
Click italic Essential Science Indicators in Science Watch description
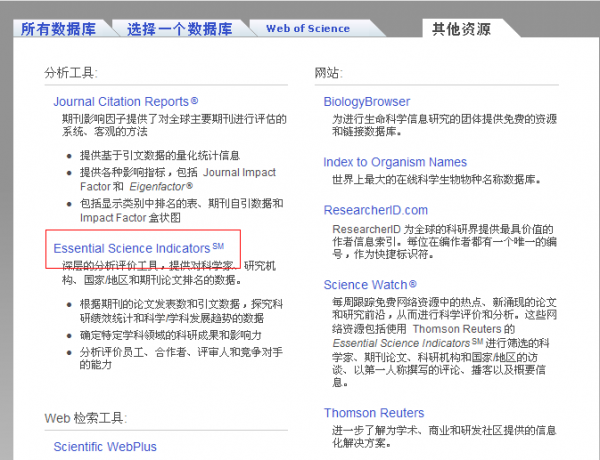click(x=408, y=343)
